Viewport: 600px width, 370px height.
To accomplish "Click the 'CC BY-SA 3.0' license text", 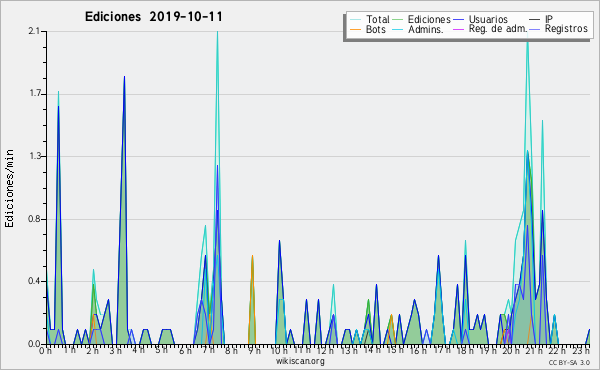I will coord(569,363).
